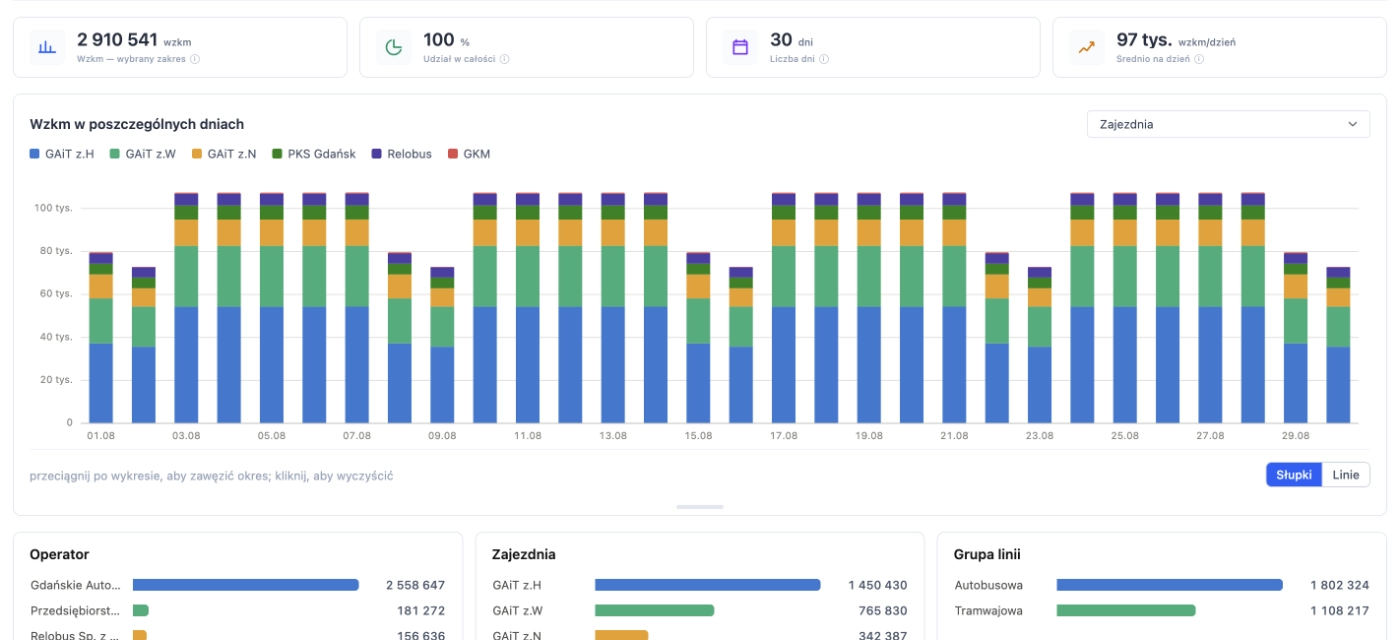Click the calendar icon beside 30 dni
Screen dimensions: 1400x640
tap(740, 47)
